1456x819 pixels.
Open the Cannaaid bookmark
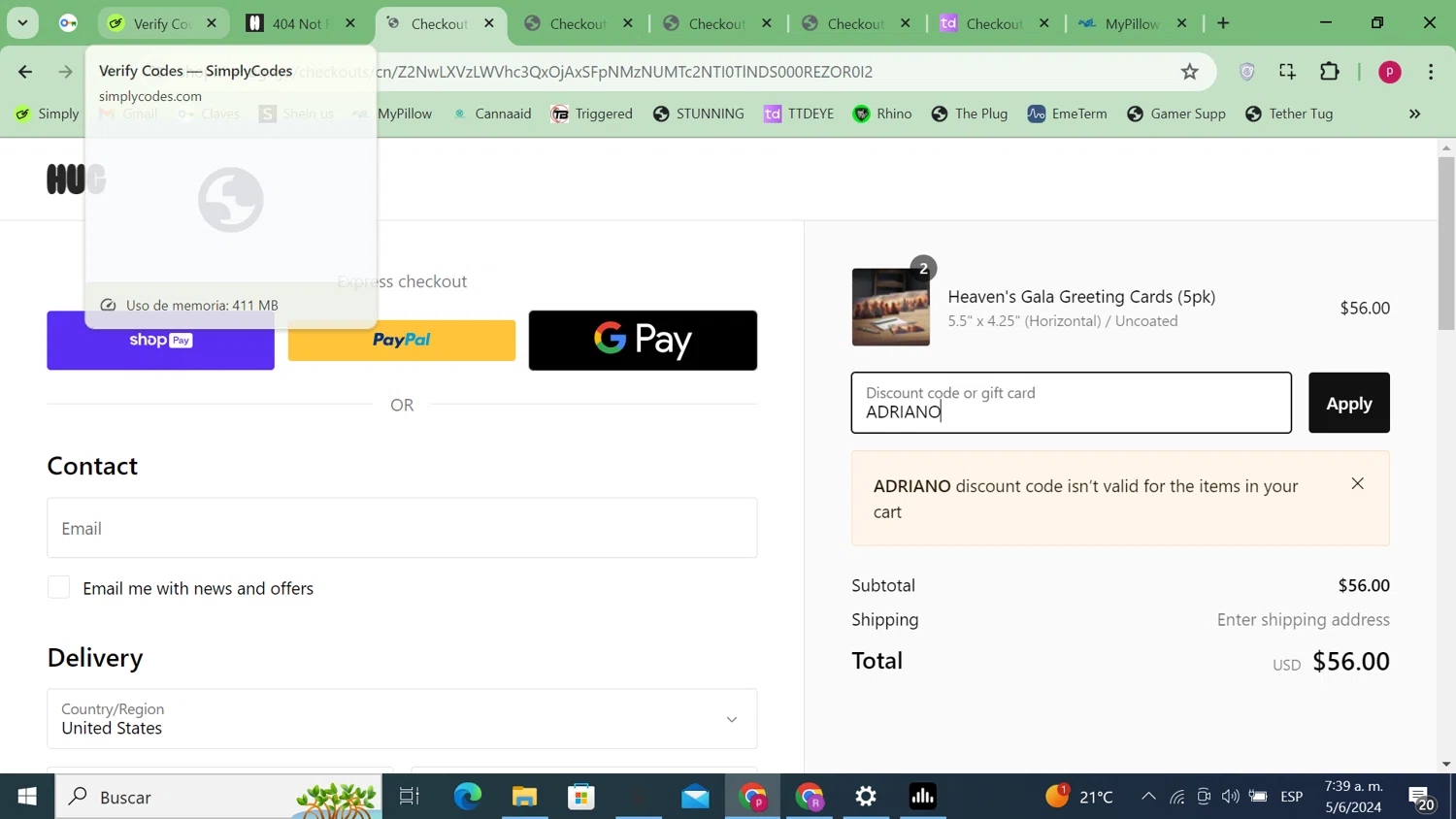point(492,114)
